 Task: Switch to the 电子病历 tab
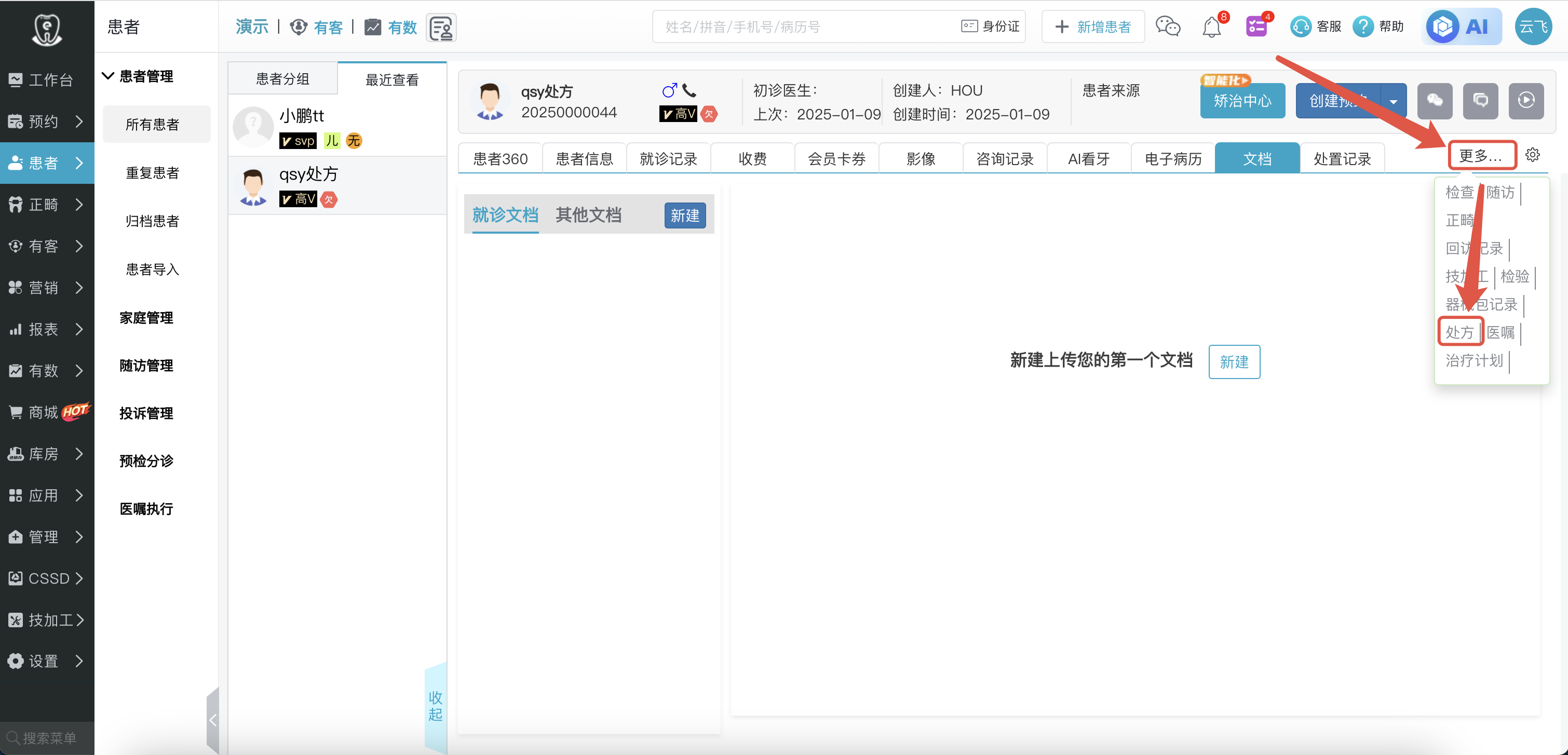tap(1173, 158)
